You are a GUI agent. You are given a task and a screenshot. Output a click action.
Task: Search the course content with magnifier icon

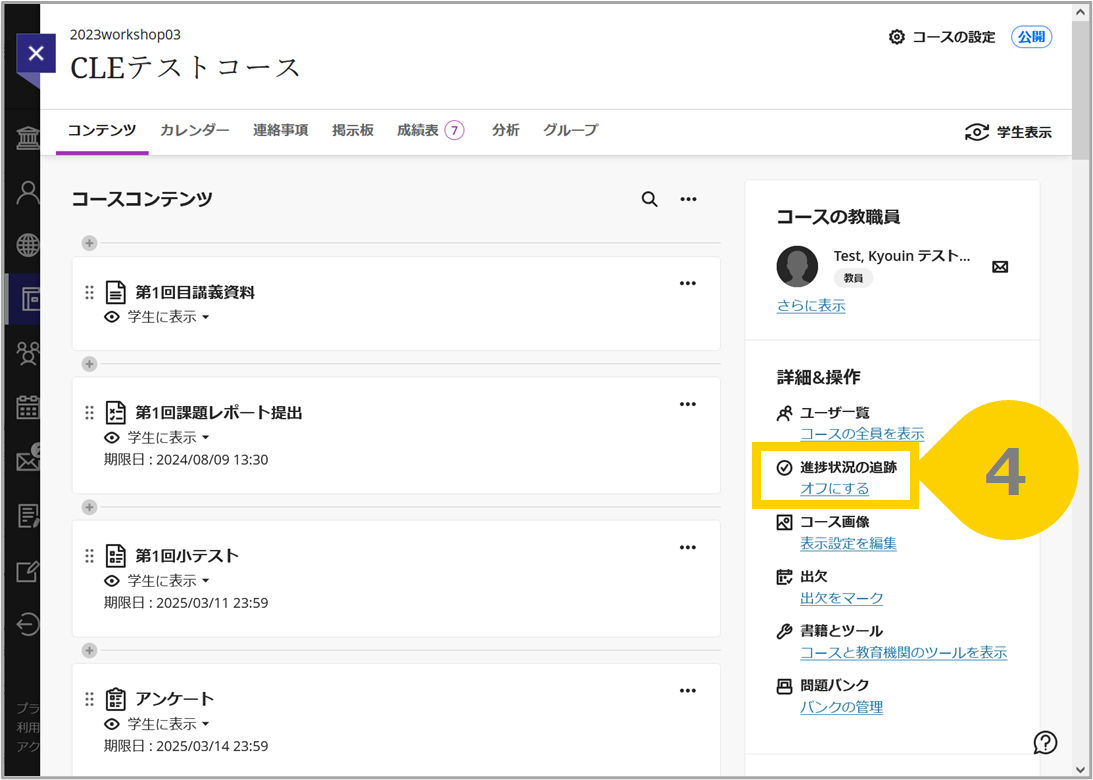(650, 199)
